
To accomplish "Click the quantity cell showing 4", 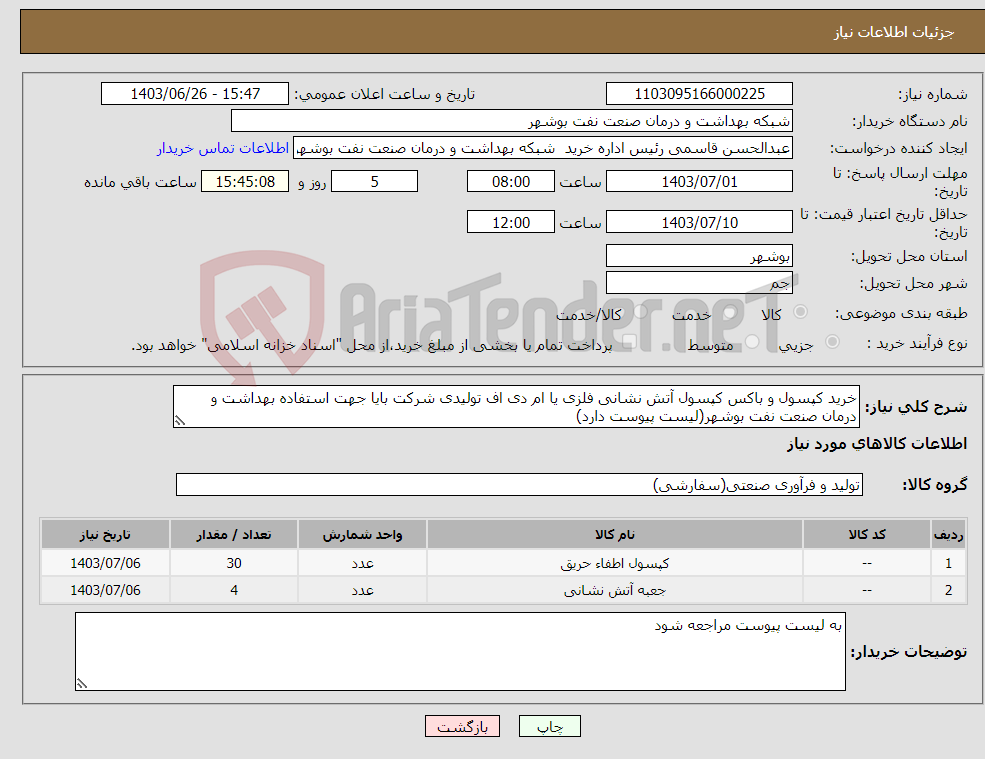I will tap(234, 591).
